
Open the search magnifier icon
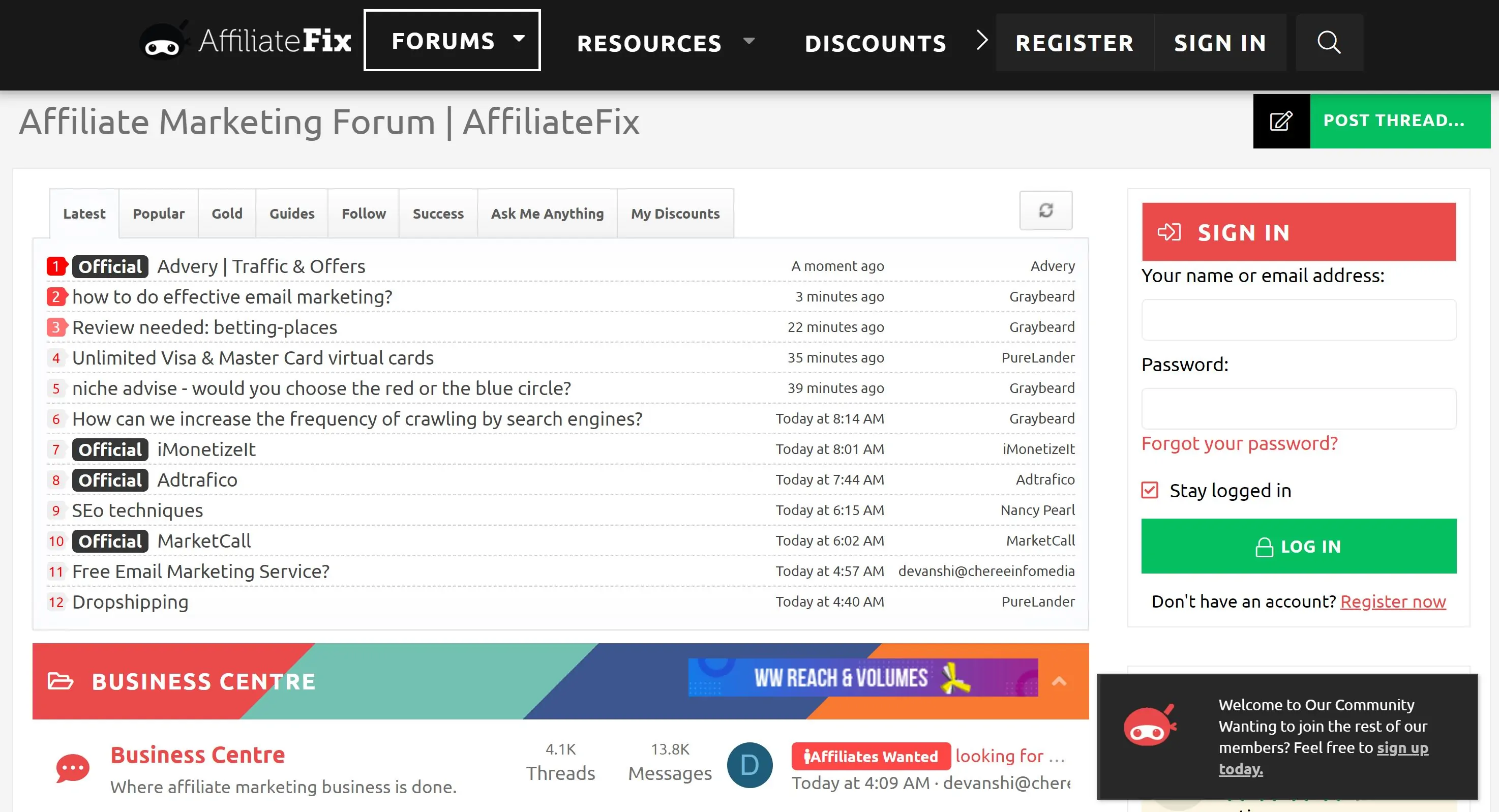1329,43
